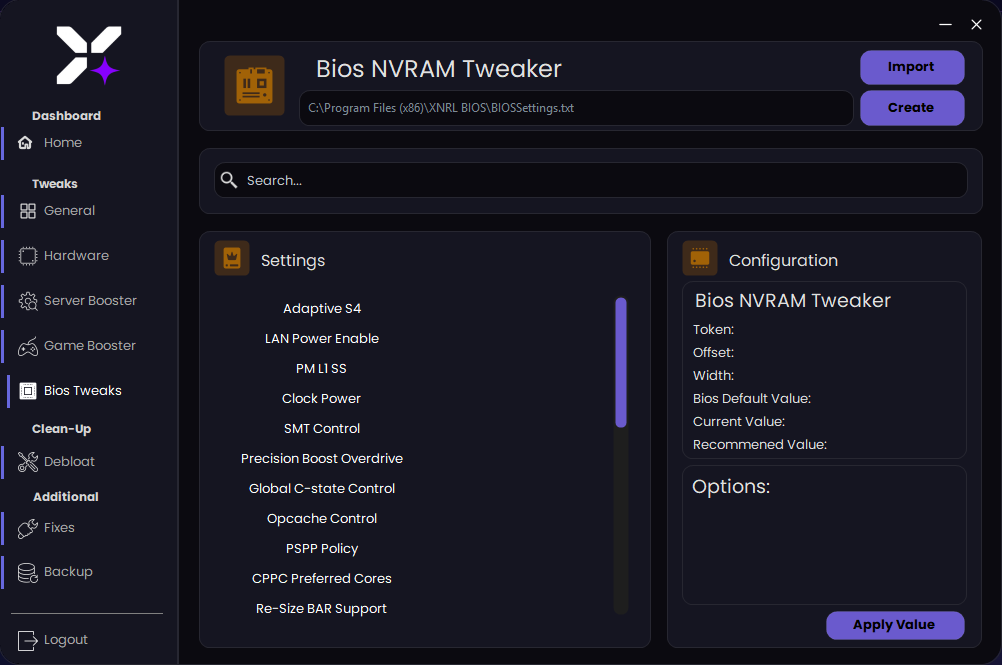Click the Import button

pyautogui.click(x=911, y=67)
